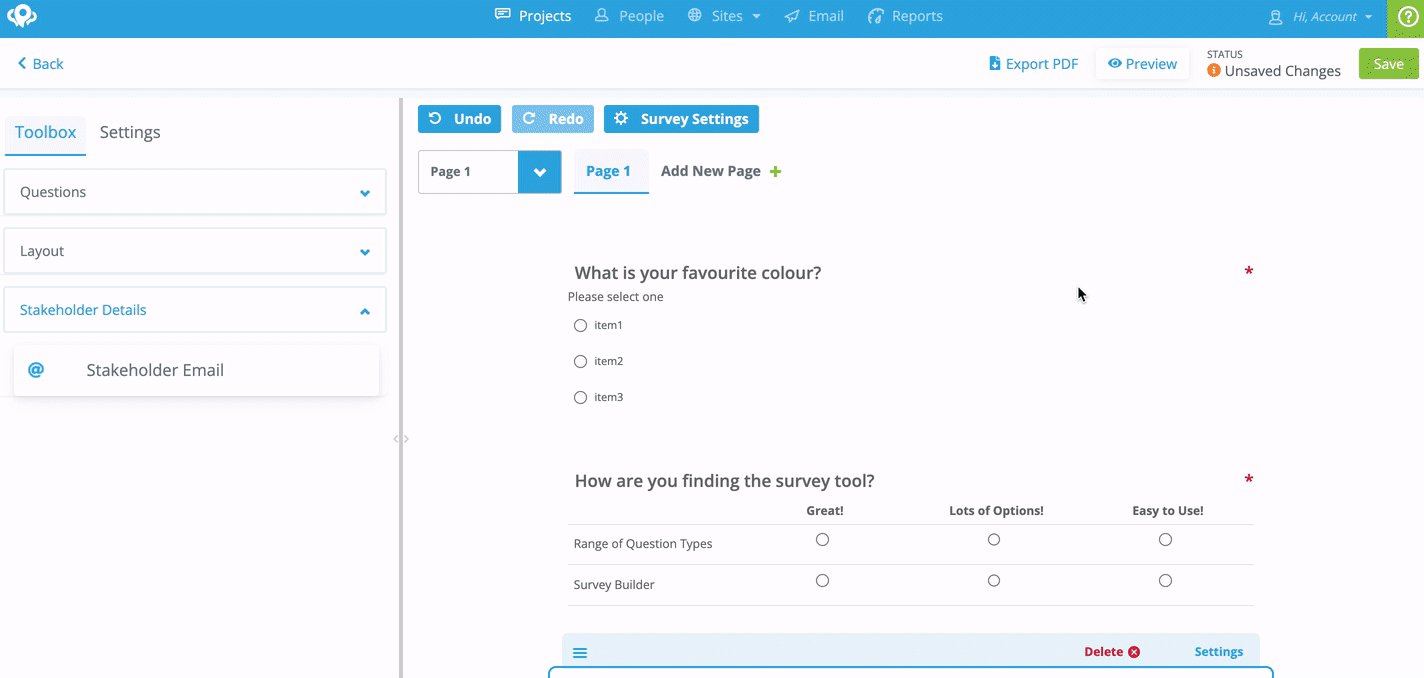Delete the question using the red X icon
The image size is (1424, 678).
tap(1134, 651)
